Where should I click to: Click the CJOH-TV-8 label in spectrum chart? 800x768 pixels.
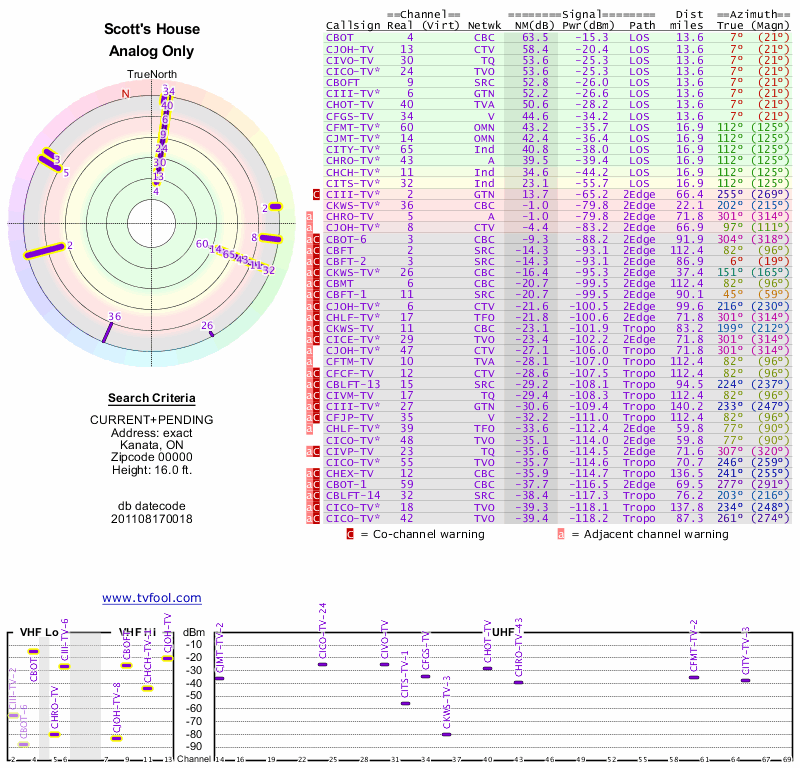click(117, 708)
